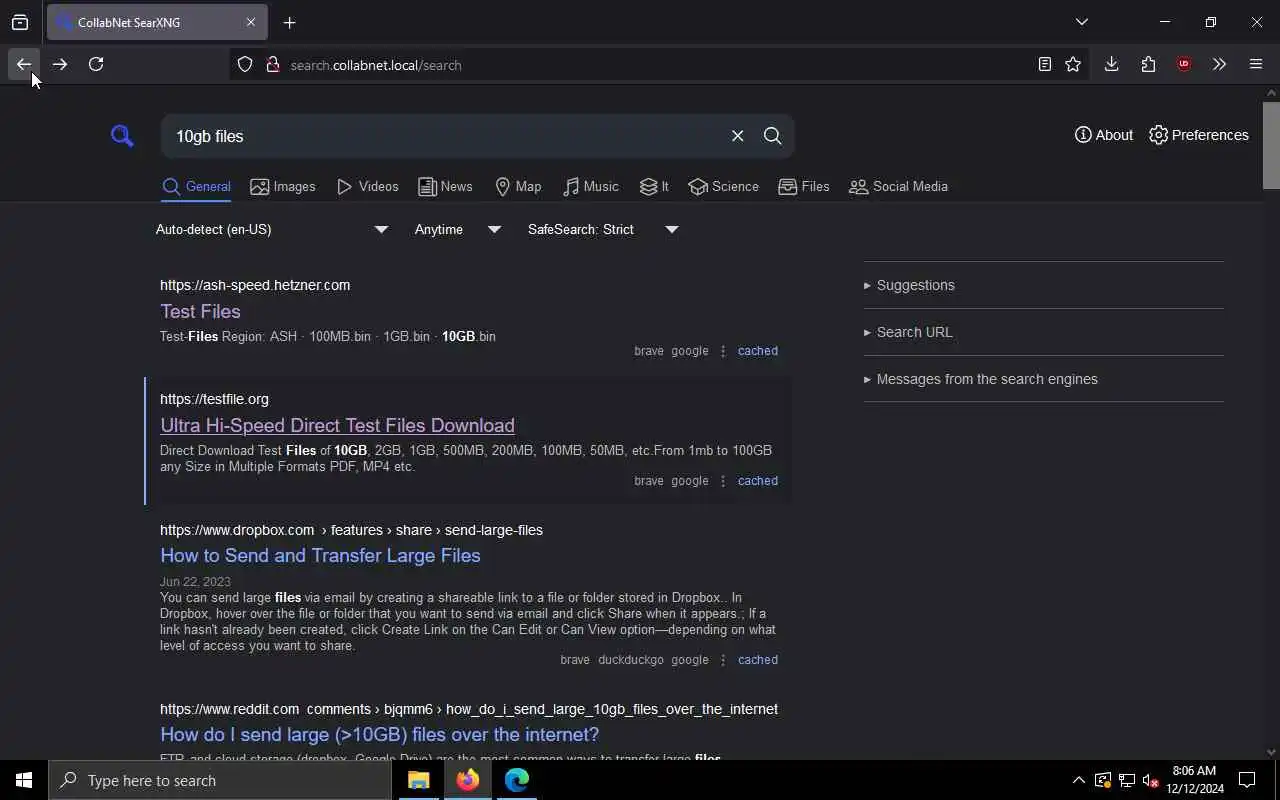Reload the current page
This screenshot has height=800, width=1280.
click(96, 64)
